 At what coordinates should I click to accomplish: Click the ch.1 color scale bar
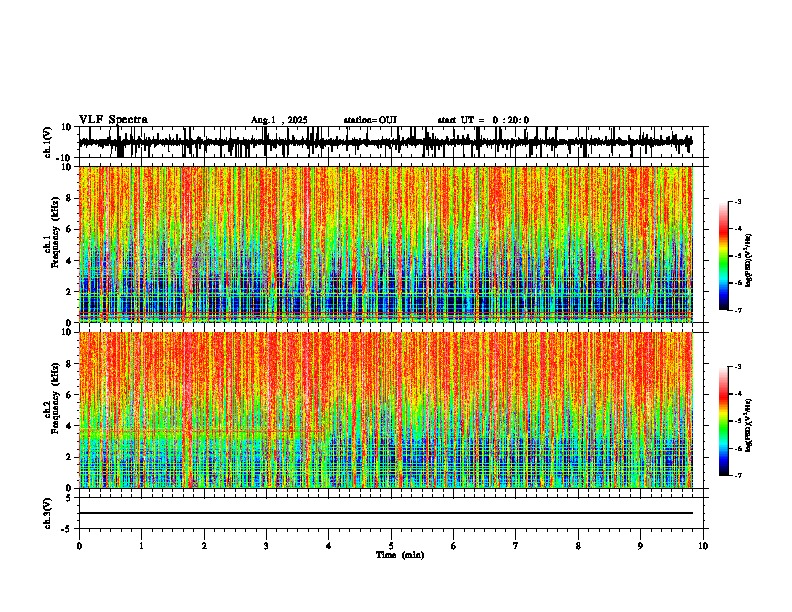coord(723,256)
